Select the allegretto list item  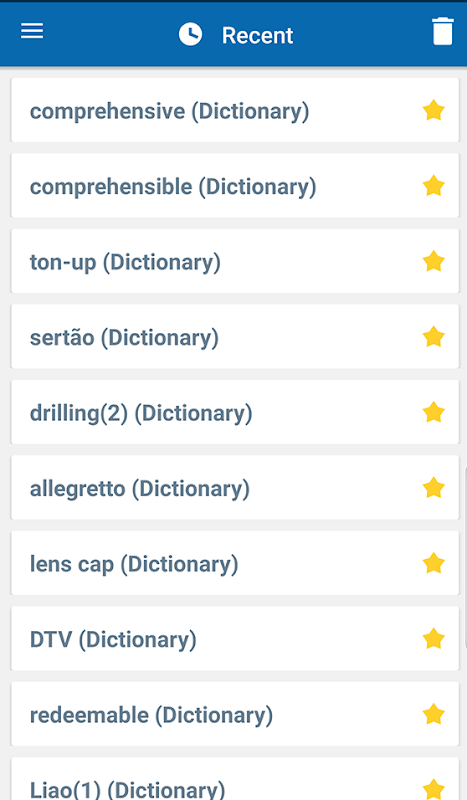235,488
